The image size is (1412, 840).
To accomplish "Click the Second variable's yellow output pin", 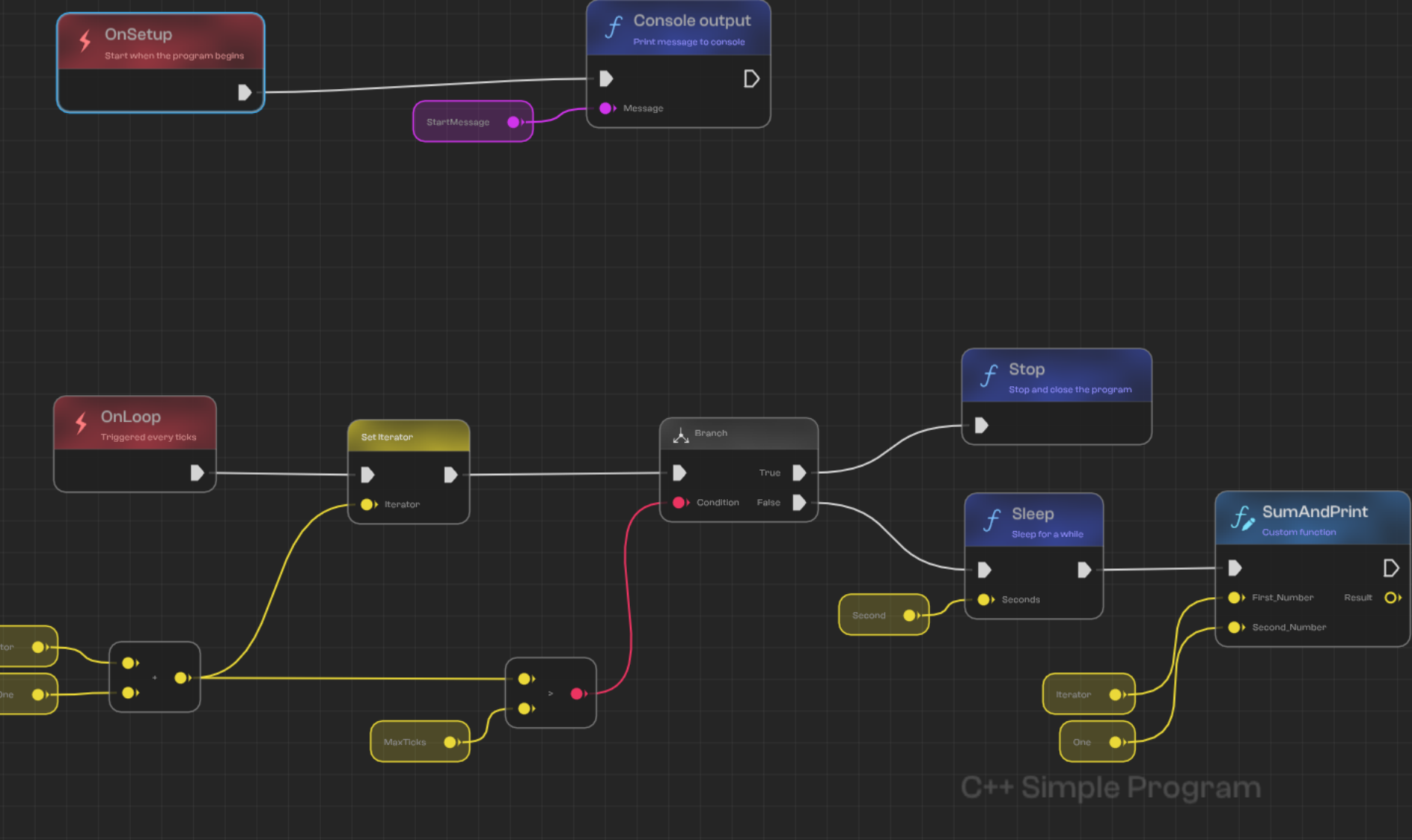I will 910,615.
